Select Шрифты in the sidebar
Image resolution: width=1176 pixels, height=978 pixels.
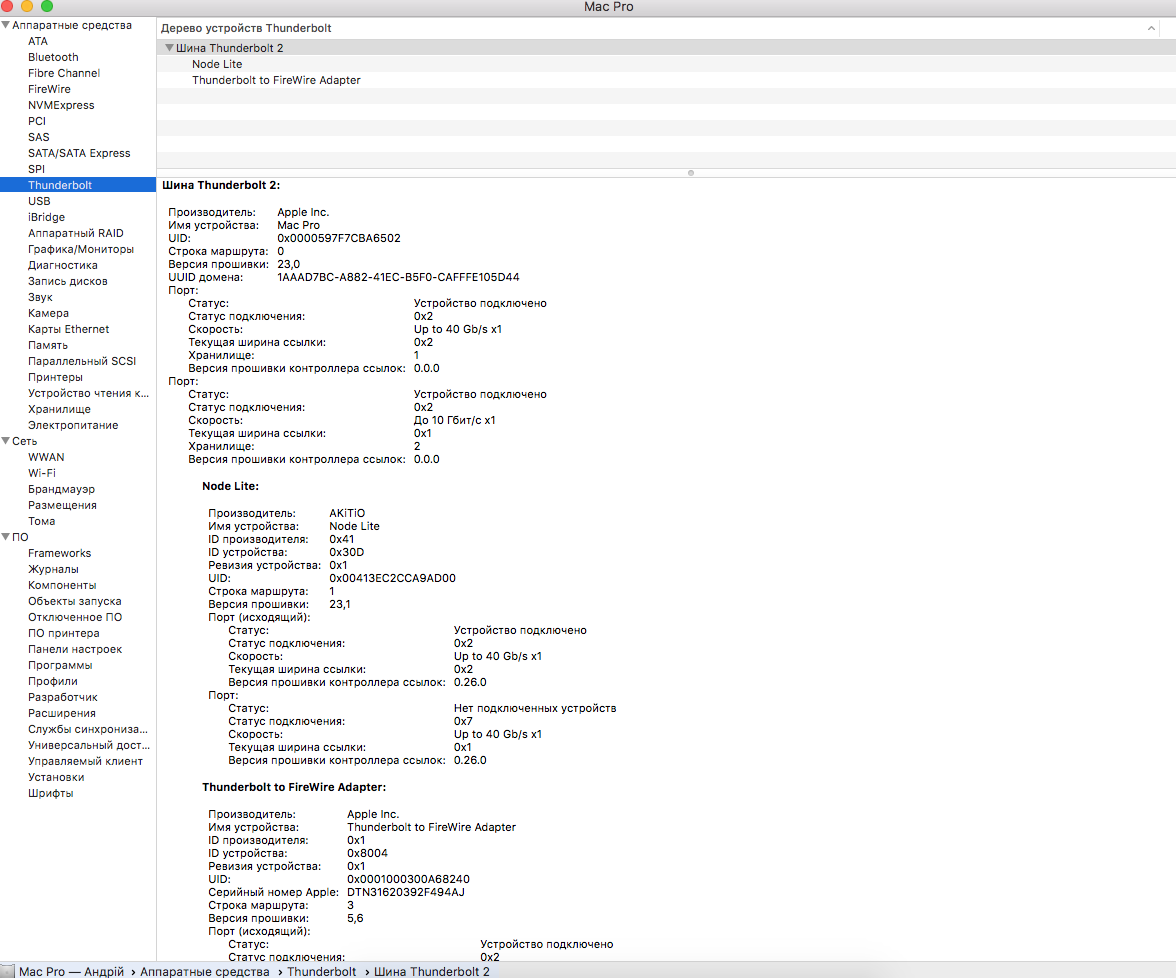[x=51, y=793]
